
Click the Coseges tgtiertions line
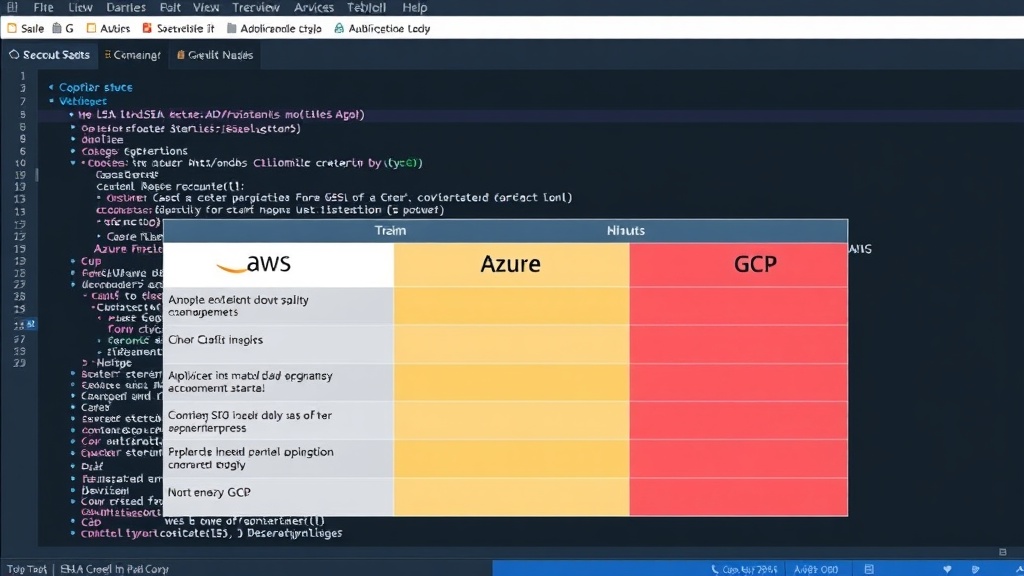pyautogui.click(x=135, y=151)
